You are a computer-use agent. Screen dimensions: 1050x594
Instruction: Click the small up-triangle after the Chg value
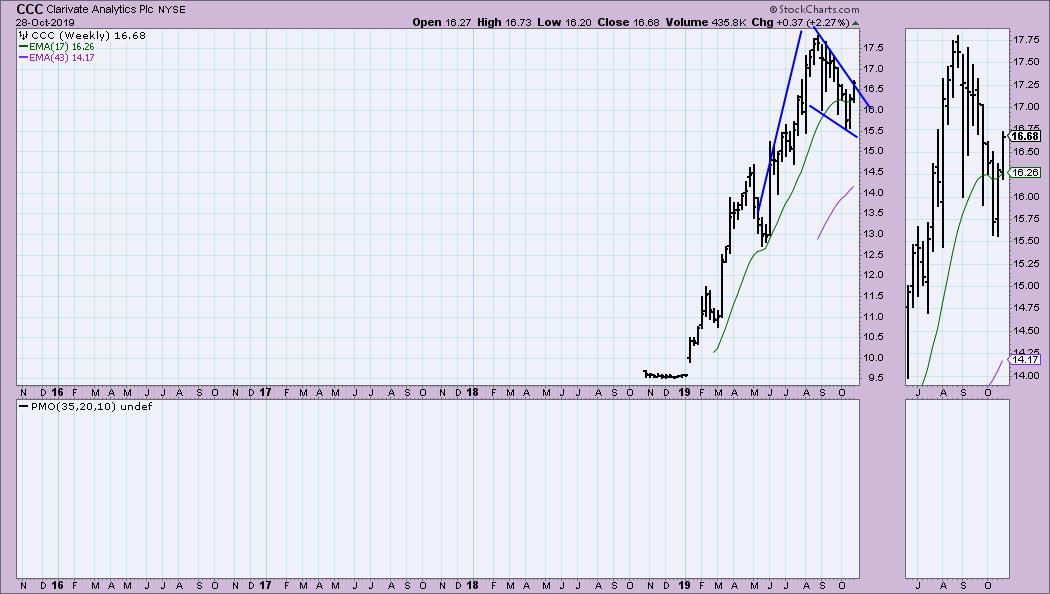(855, 23)
